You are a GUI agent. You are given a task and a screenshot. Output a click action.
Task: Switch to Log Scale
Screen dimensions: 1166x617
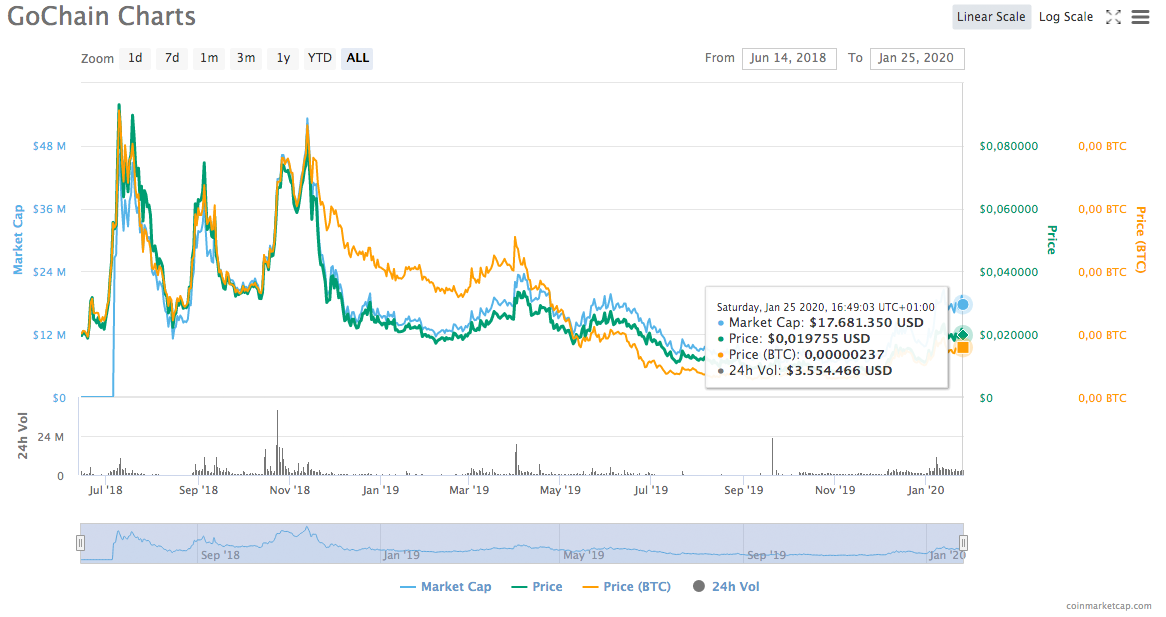coord(1065,16)
